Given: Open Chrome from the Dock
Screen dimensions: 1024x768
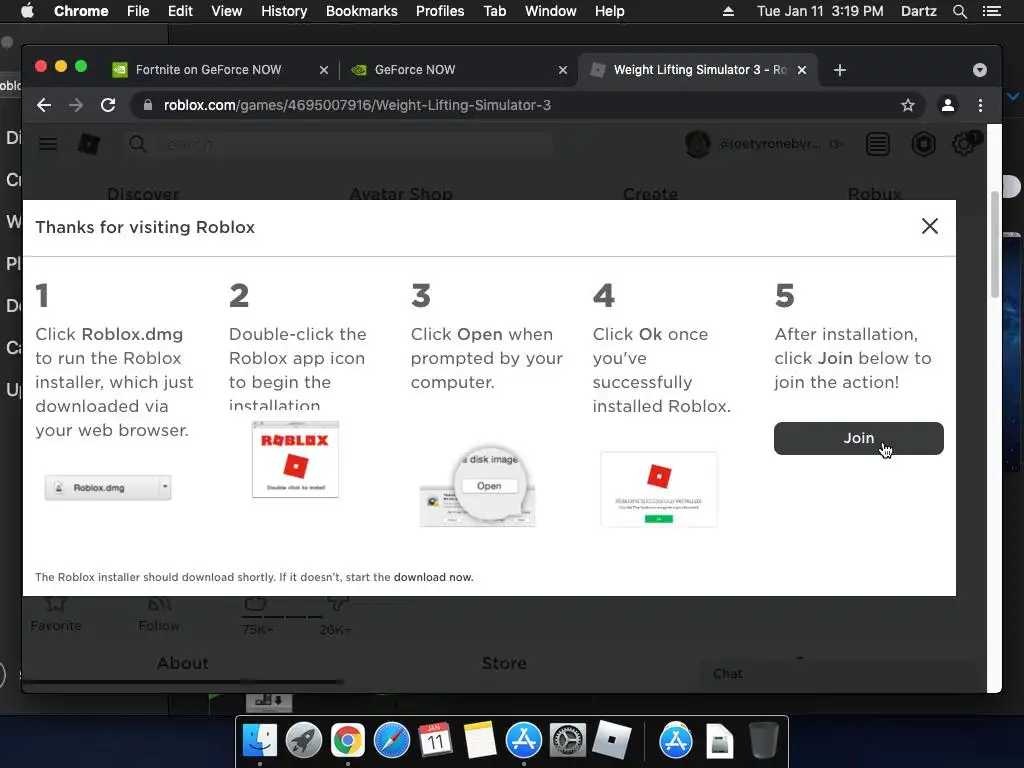Looking at the screenshot, I should coord(347,741).
